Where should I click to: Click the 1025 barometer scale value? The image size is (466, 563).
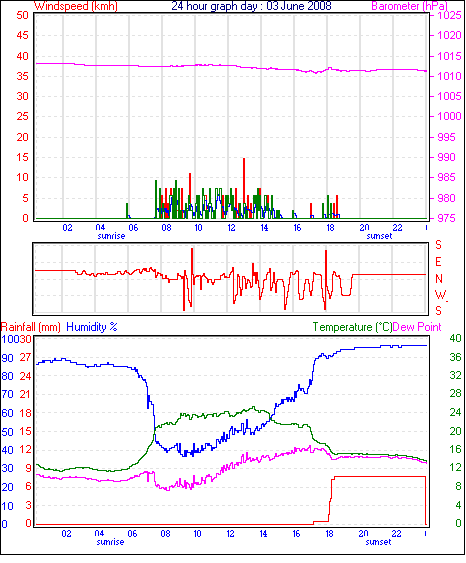[449, 15]
